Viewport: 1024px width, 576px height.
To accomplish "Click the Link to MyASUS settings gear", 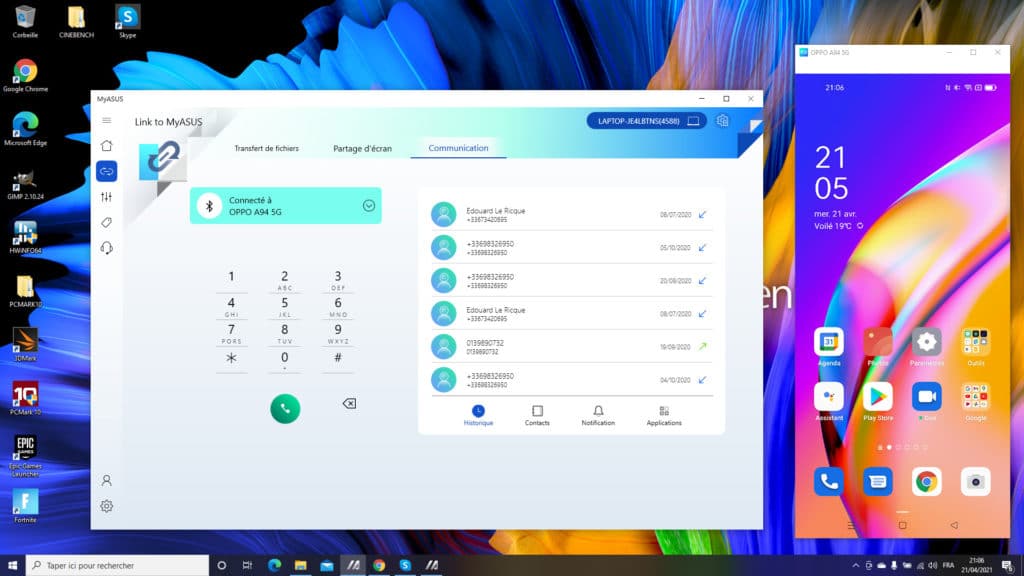I will point(722,121).
